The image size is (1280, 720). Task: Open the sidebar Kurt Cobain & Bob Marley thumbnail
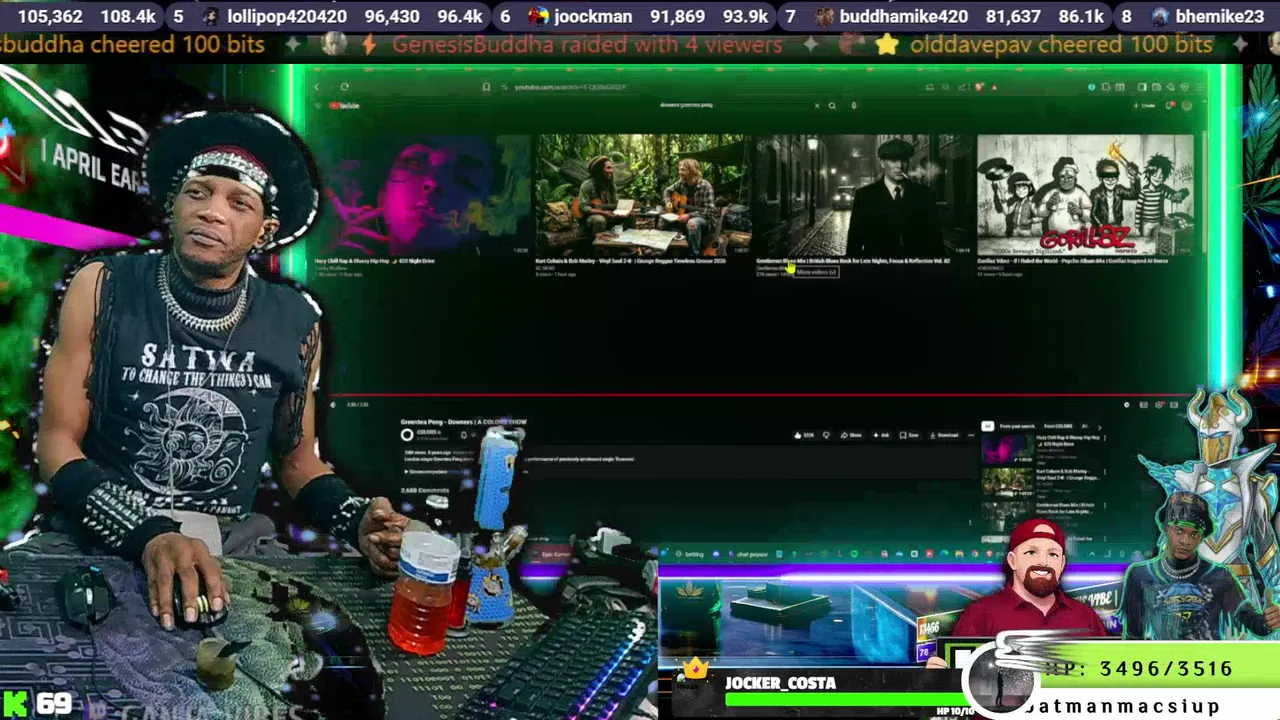[x=1008, y=482]
